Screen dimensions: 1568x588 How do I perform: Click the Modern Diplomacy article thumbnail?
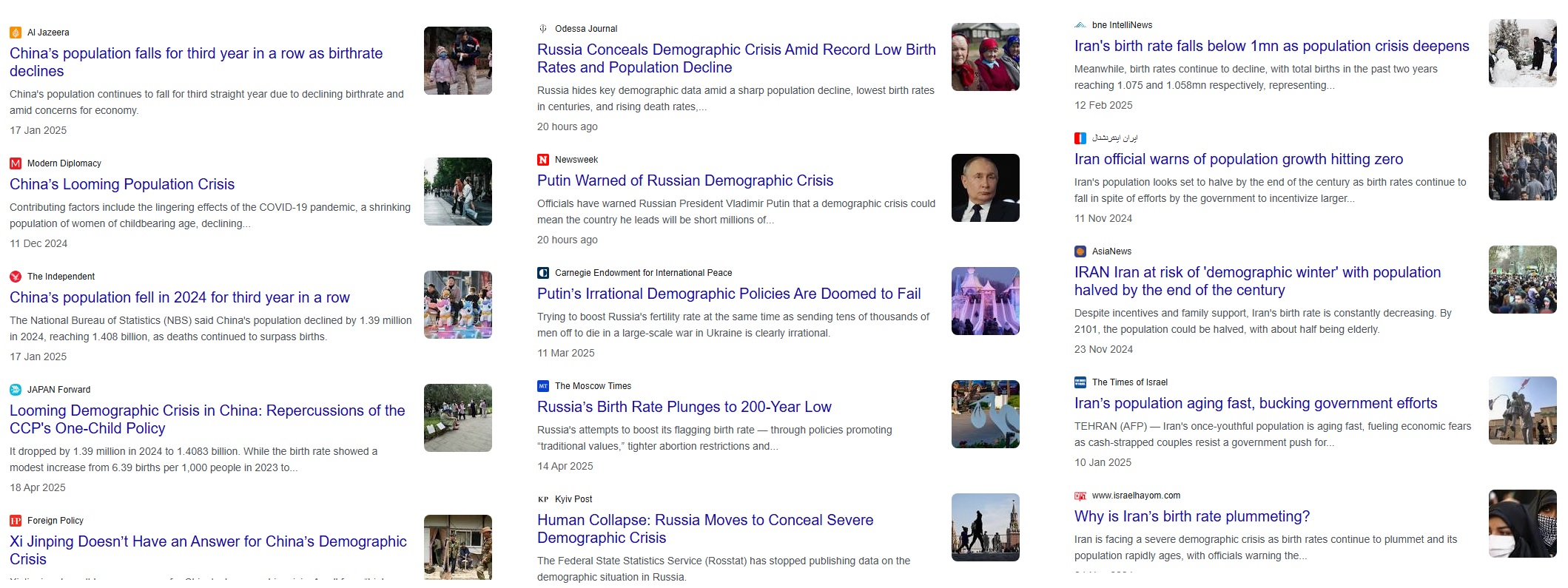(x=458, y=192)
